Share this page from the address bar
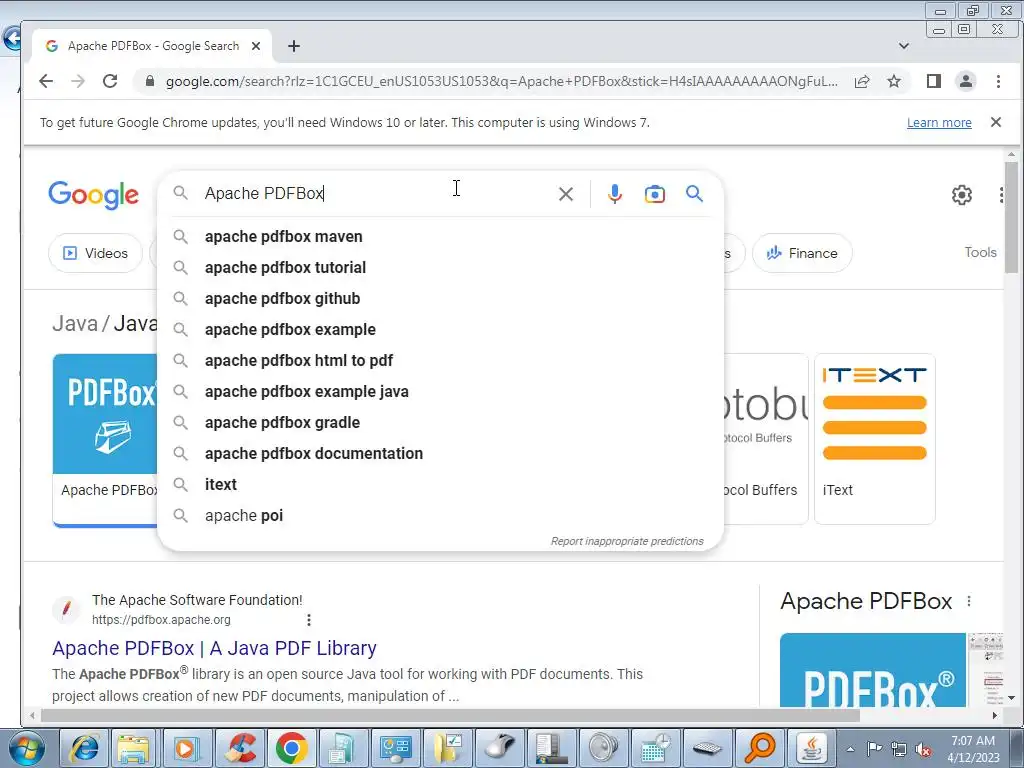 [x=862, y=81]
